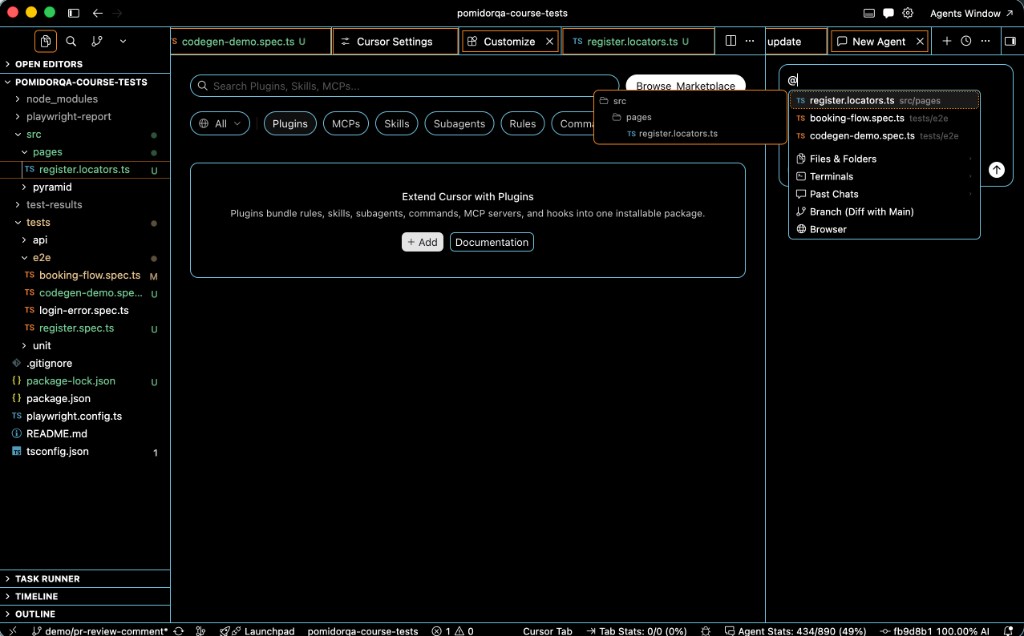The width and height of the screenshot is (1024, 636).
Task: Expand the test-results folder
Action: [85, 205]
